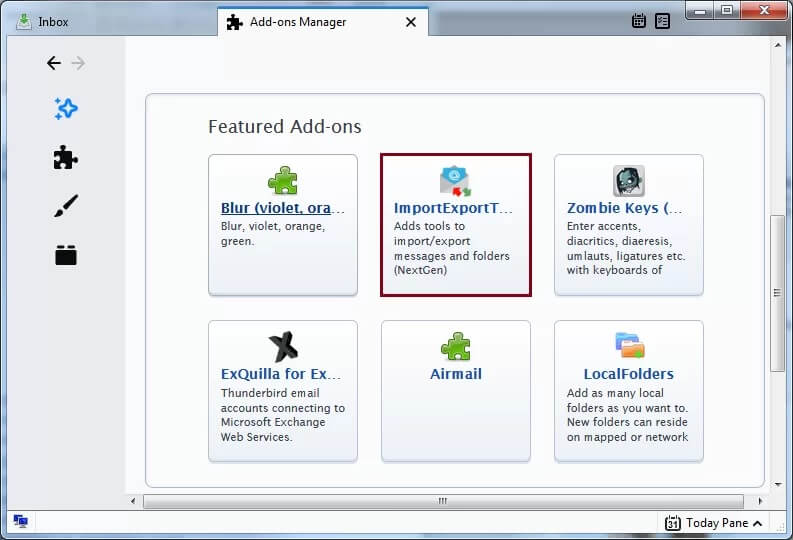Click the Inbox tab download icon
The height and width of the screenshot is (540, 793).
23,21
